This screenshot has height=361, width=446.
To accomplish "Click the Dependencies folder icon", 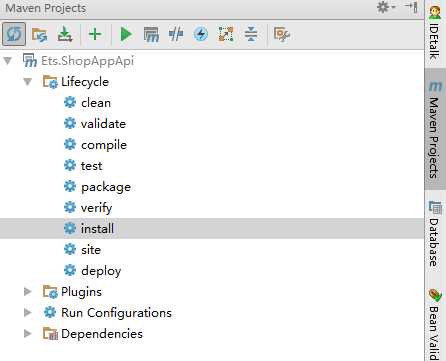I will (x=50, y=334).
